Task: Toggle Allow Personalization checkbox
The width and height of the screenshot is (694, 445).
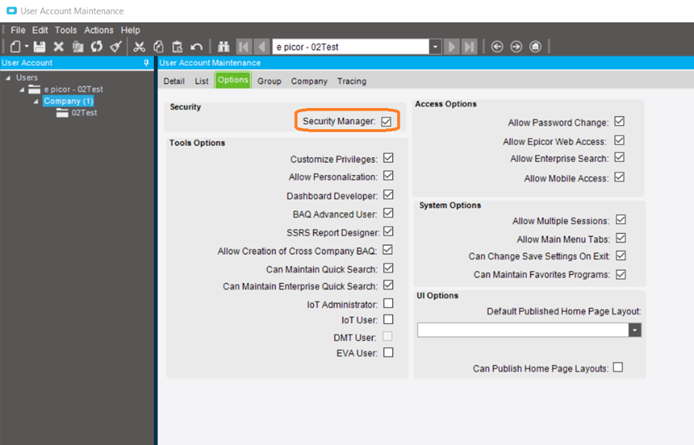Action: [x=388, y=176]
